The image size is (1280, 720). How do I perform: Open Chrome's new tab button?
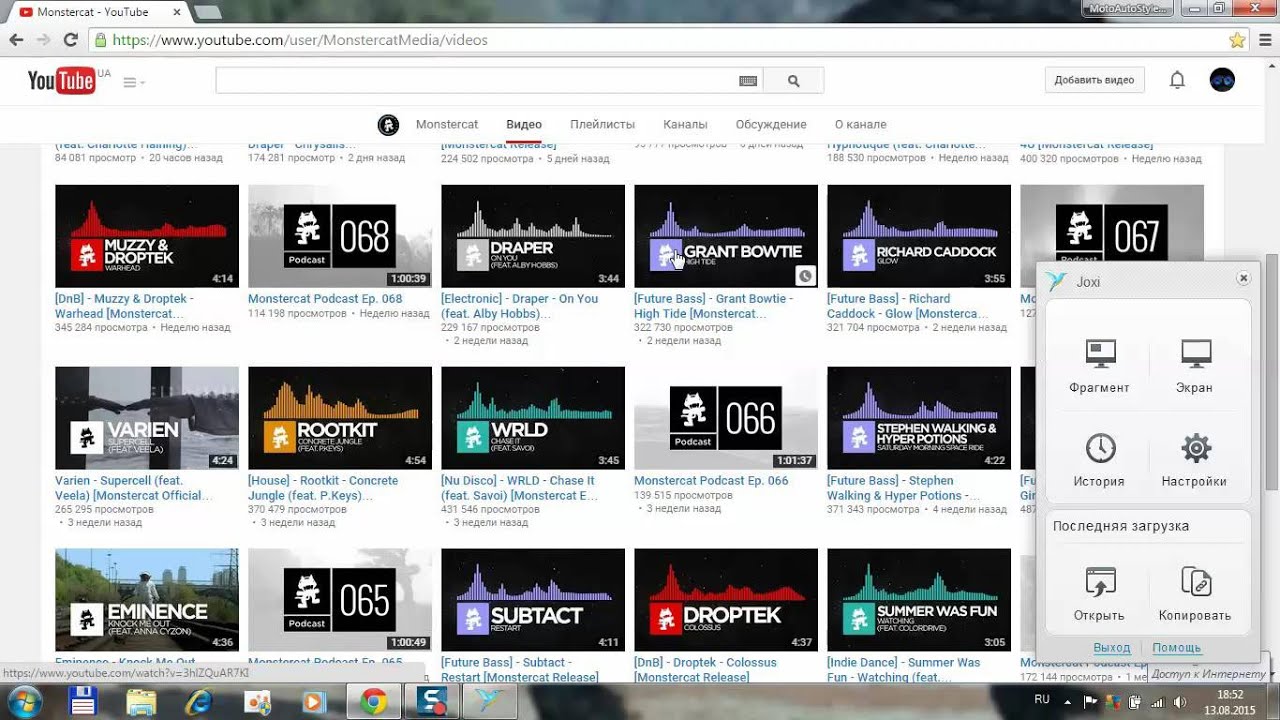(x=207, y=12)
